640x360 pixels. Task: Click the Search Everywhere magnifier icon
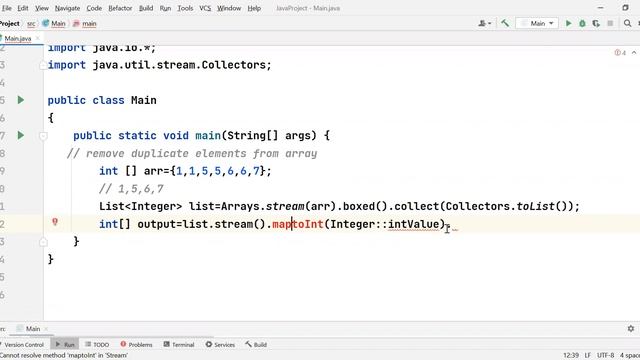pyautogui.click(x=627, y=24)
